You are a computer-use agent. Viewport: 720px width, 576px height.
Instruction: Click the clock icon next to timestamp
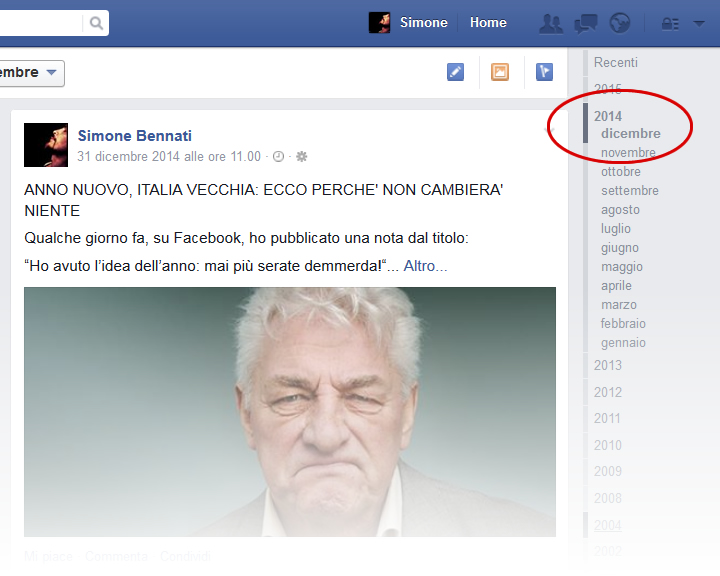point(278,157)
